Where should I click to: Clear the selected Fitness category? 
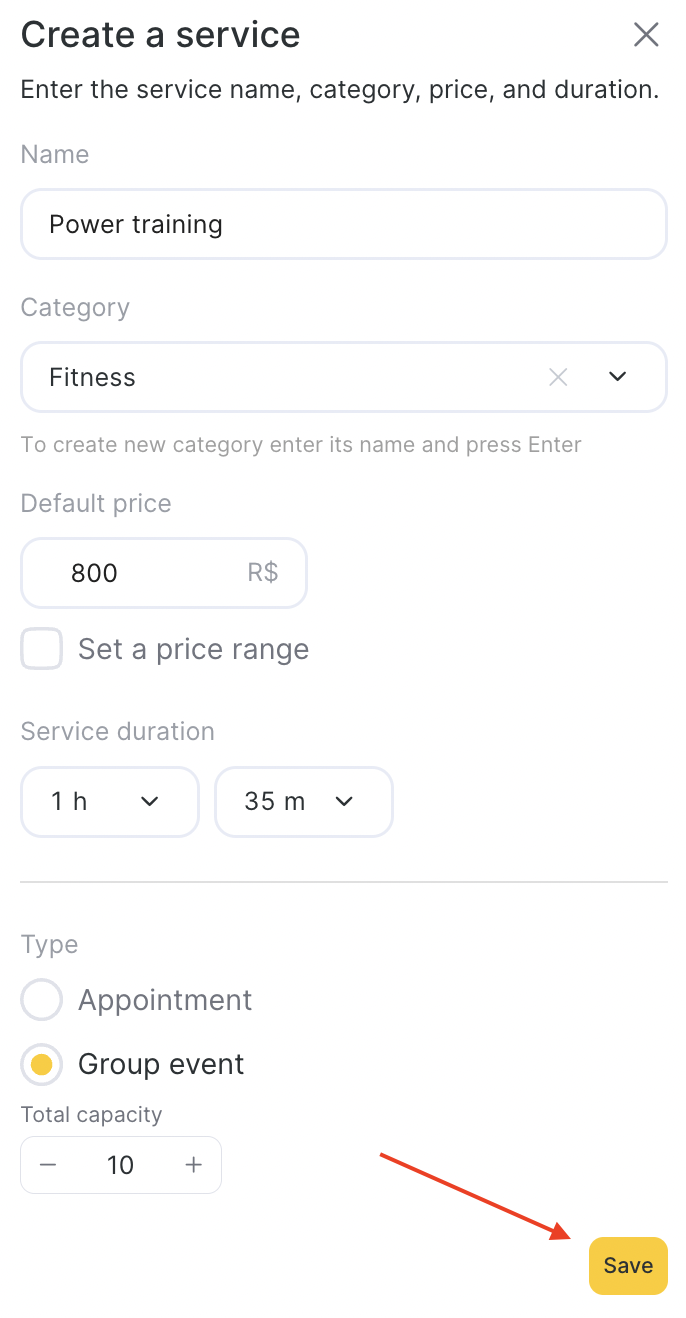tap(558, 377)
